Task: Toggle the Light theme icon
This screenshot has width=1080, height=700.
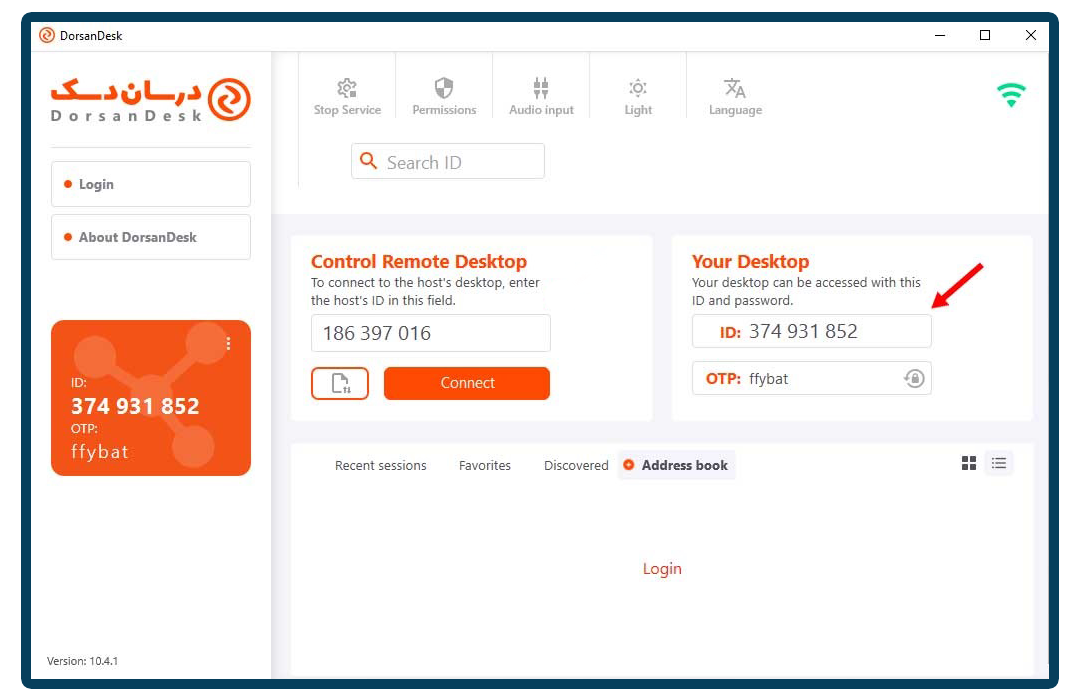Action: click(x=638, y=88)
